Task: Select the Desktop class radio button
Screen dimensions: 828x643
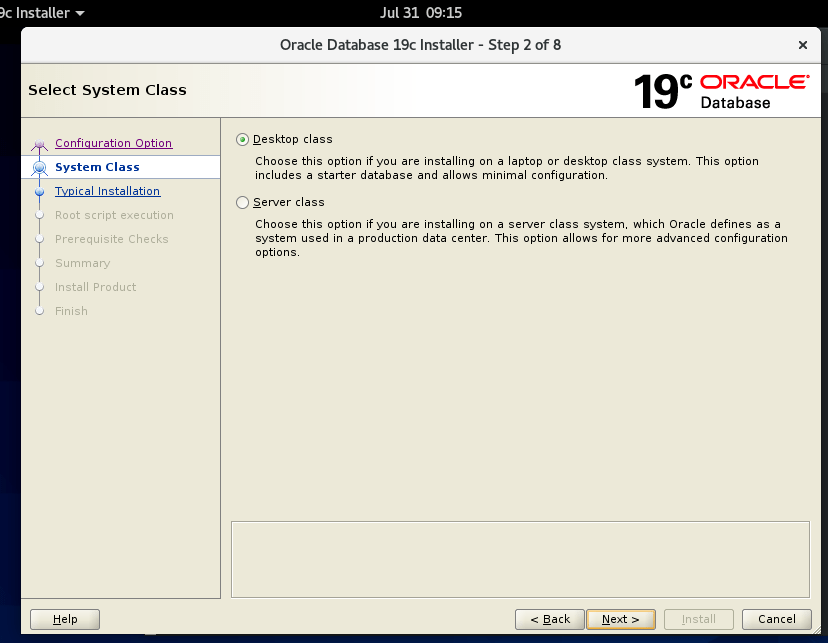Action: (x=242, y=139)
